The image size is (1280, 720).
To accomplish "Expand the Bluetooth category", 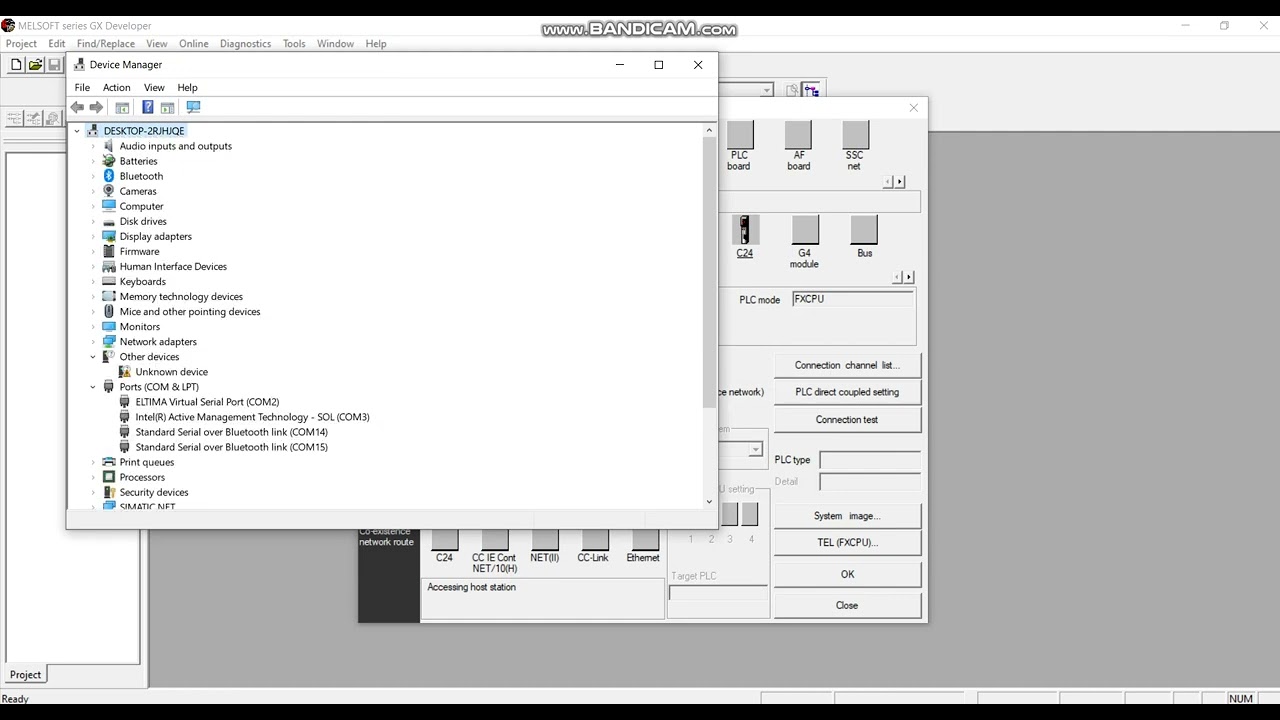I will [x=93, y=176].
